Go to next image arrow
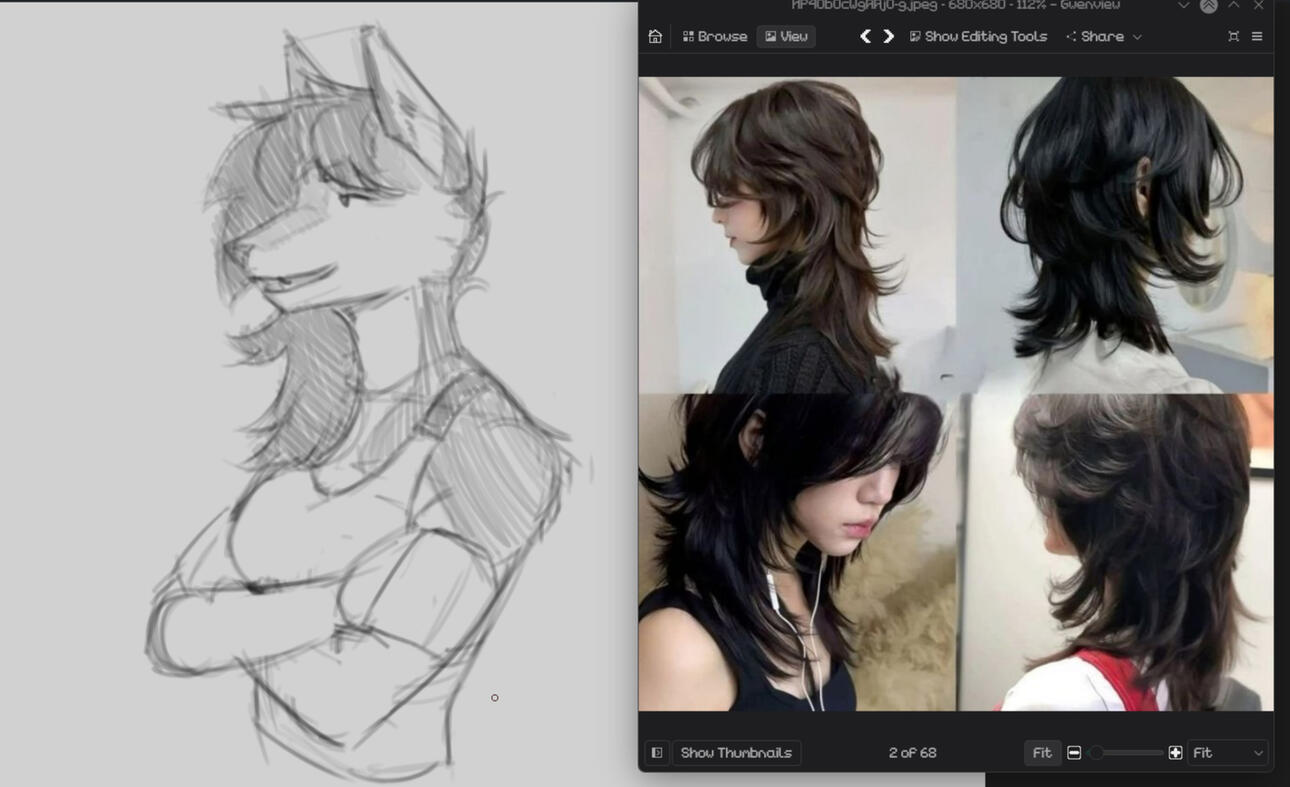This screenshot has width=1290, height=787. tap(888, 36)
